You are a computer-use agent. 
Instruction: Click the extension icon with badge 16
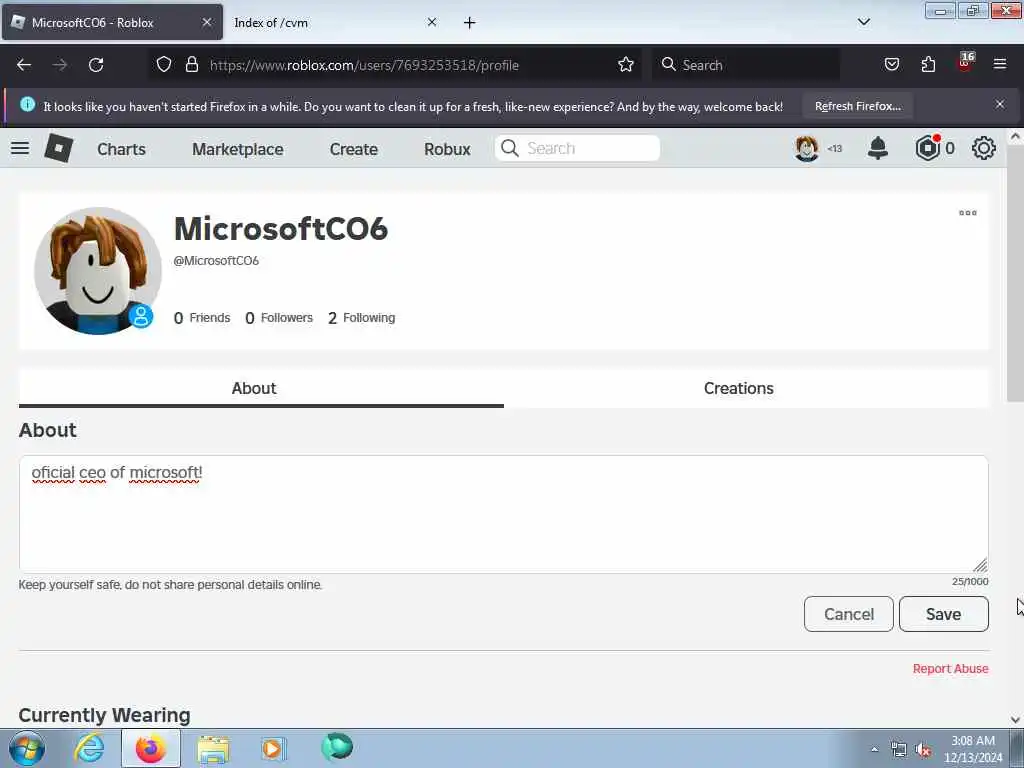point(965,63)
